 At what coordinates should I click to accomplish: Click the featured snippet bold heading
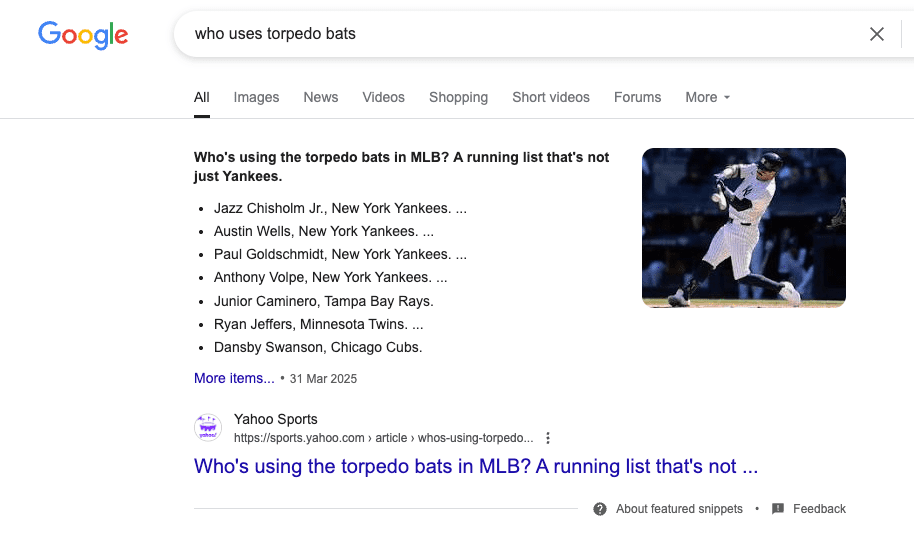pyautogui.click(x=402, y=167)
